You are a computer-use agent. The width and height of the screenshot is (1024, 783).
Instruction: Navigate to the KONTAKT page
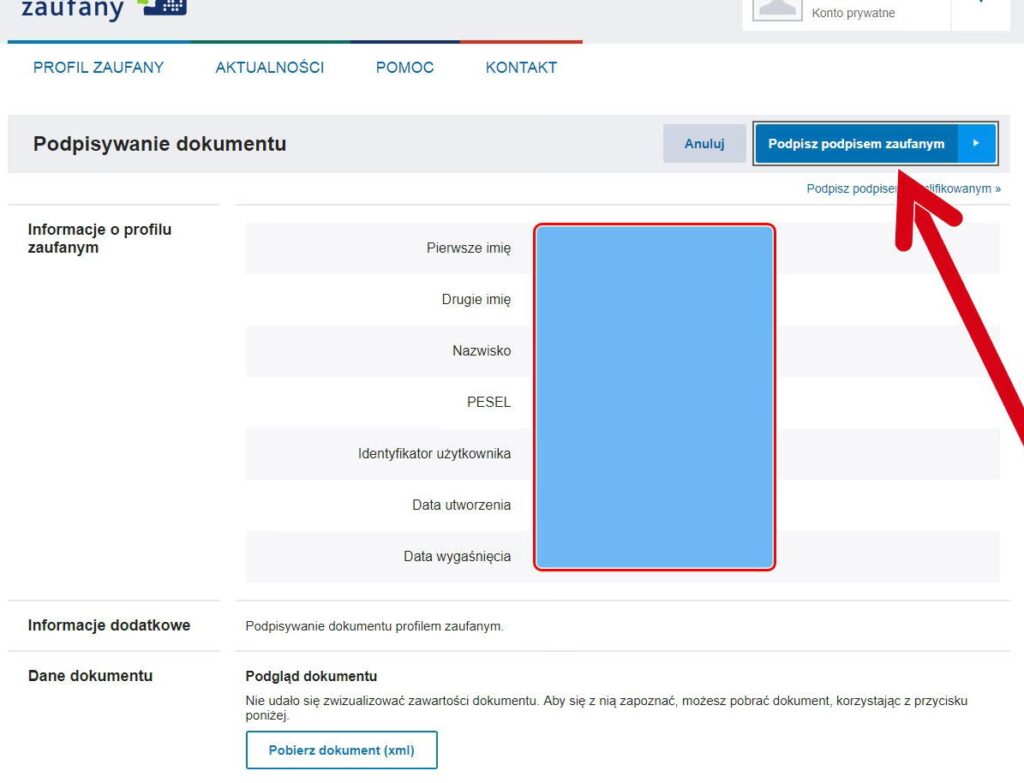521,68
